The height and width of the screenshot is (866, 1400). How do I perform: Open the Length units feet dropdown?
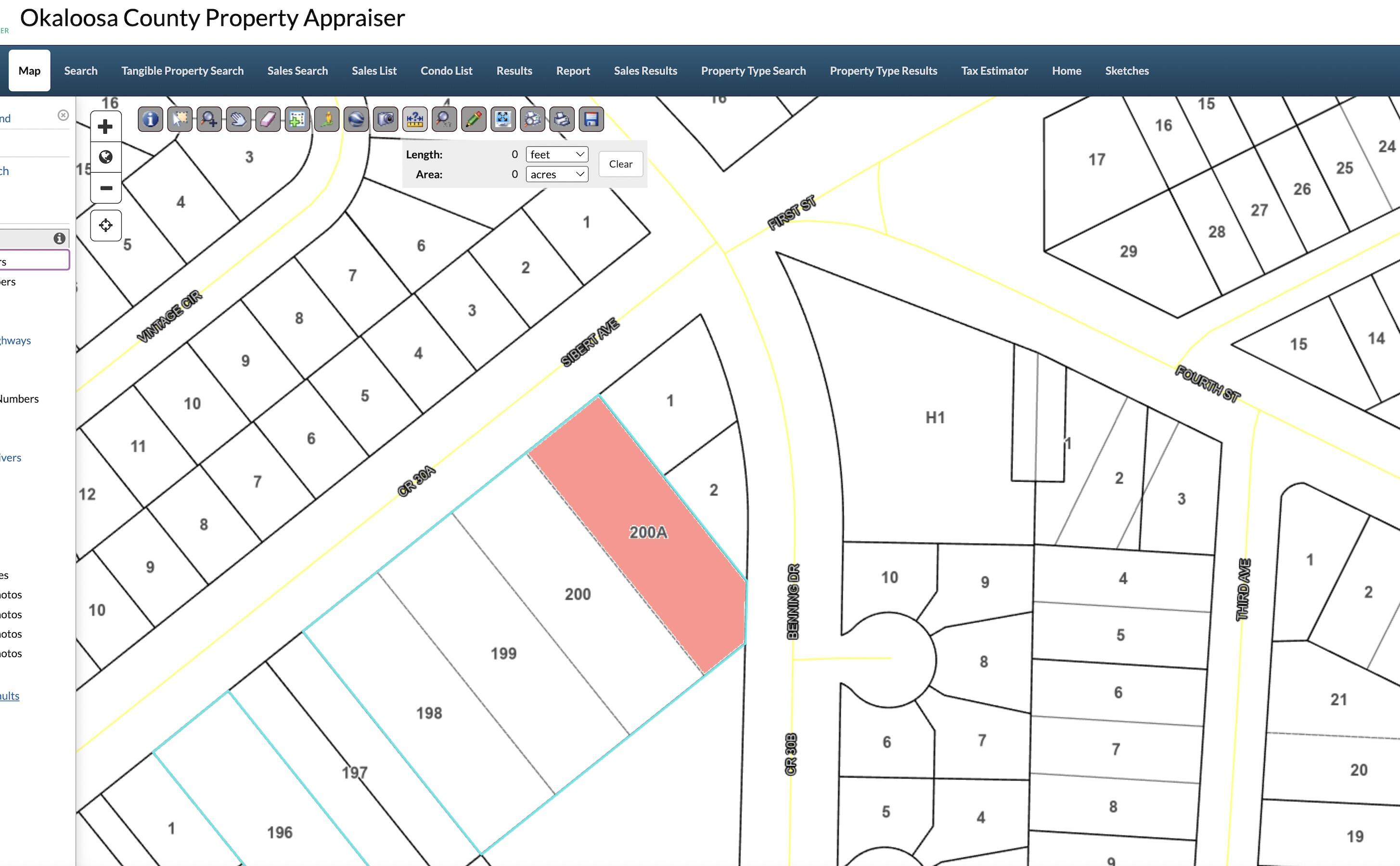click(x=557, y=154)
